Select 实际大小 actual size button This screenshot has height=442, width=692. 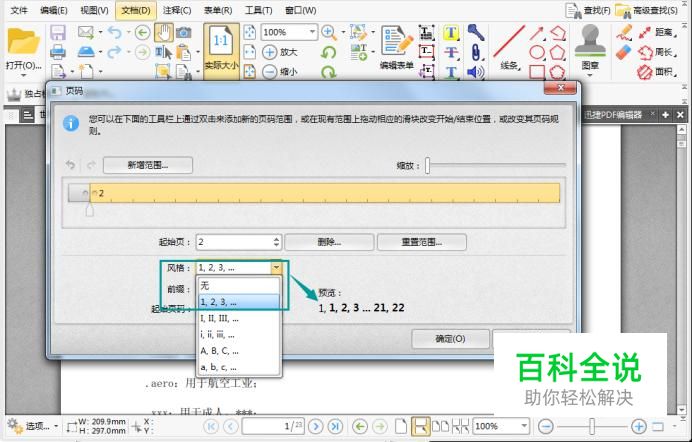pyautogui.click(x=221, y=51)
